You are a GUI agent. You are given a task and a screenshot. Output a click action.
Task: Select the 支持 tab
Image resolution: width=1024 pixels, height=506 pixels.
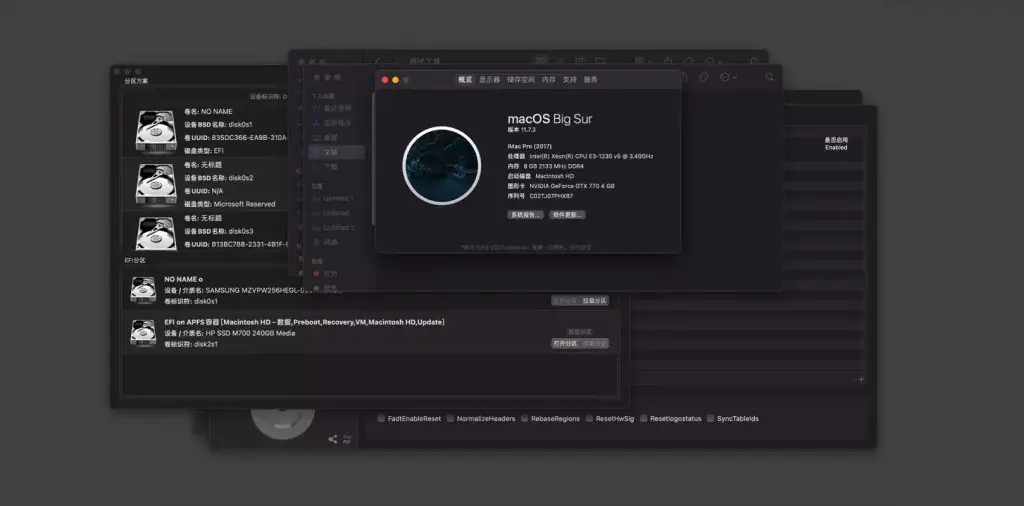point(569,80)
